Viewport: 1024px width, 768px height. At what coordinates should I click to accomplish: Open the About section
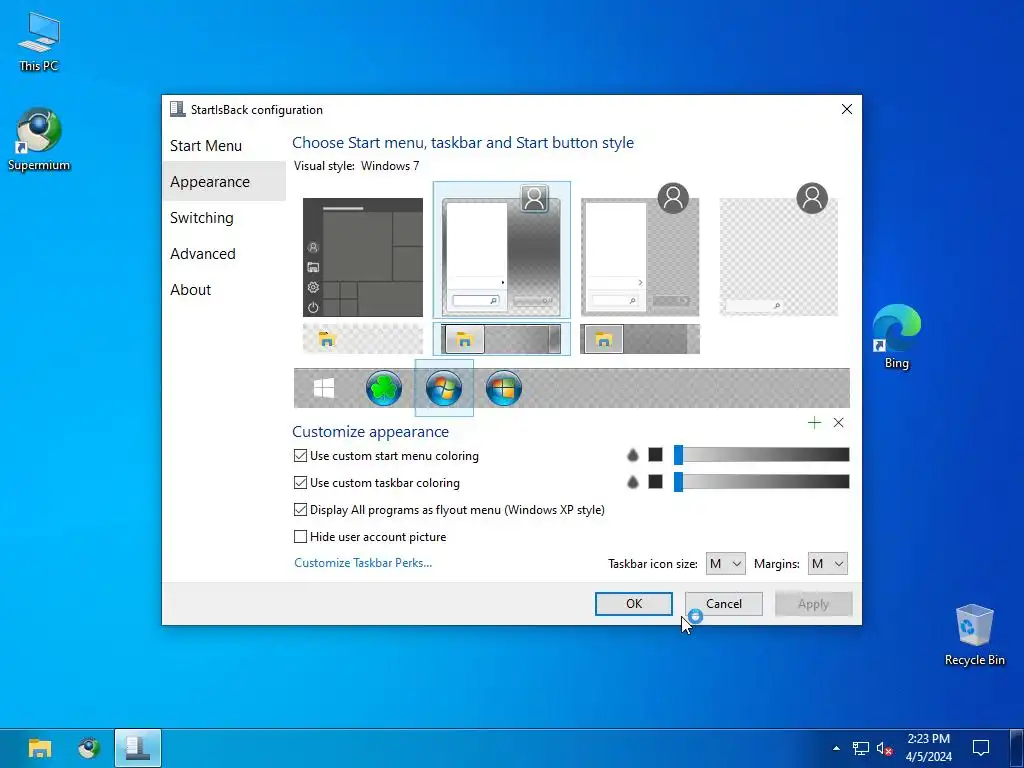coord(224,289)
